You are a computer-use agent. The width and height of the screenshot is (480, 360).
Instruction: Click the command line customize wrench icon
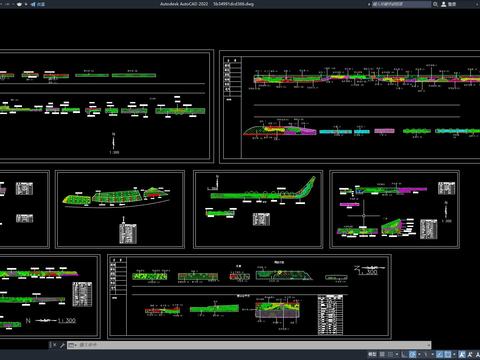pos(62,345)
